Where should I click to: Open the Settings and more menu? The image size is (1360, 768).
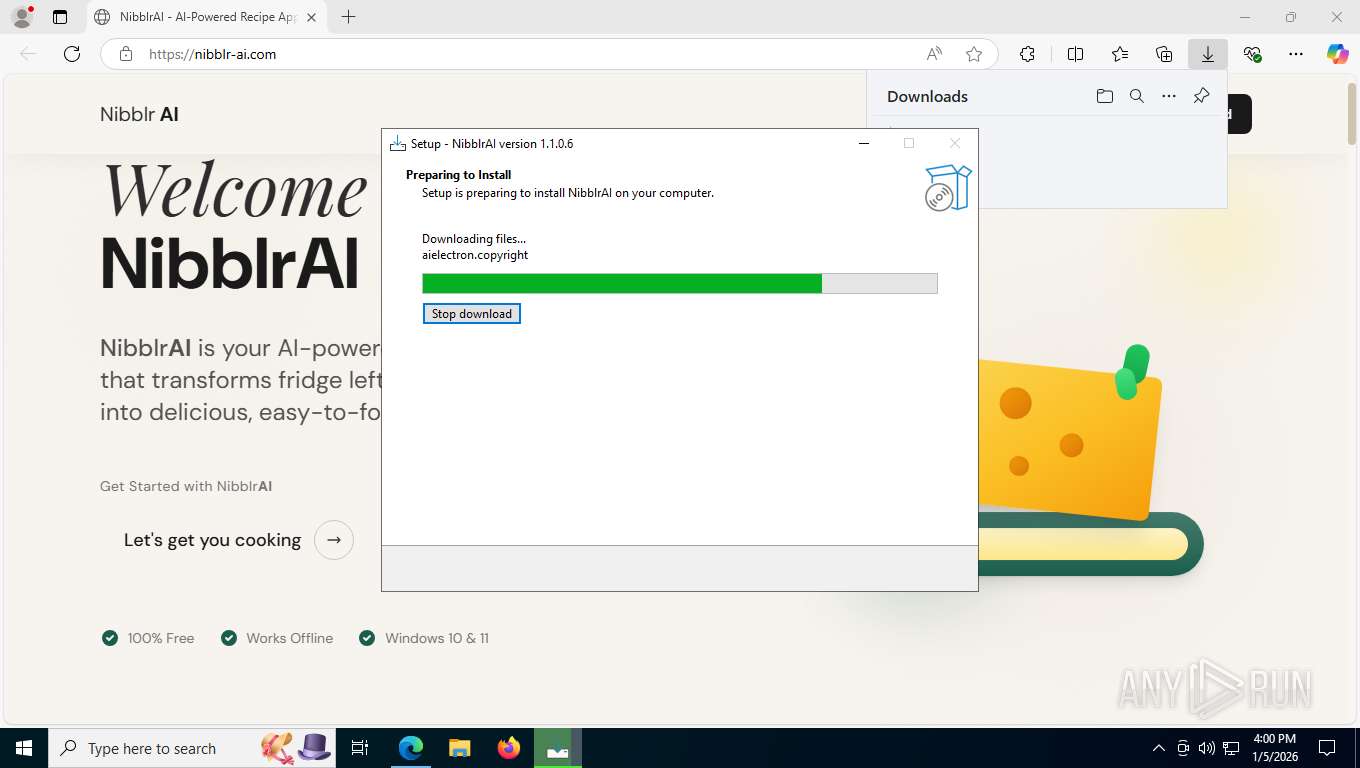click(x=1296, y=54)
